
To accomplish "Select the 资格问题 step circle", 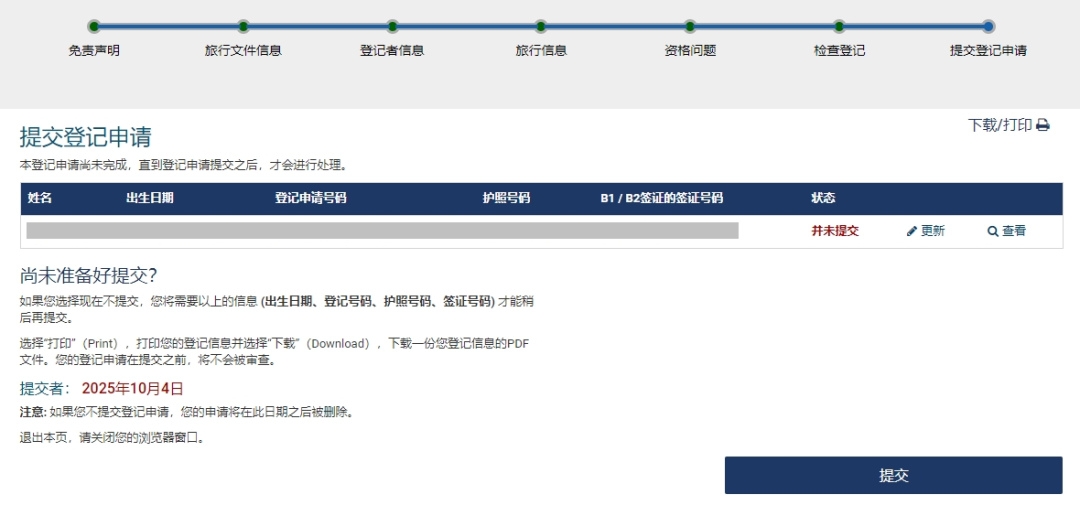I will coord(690,27).
